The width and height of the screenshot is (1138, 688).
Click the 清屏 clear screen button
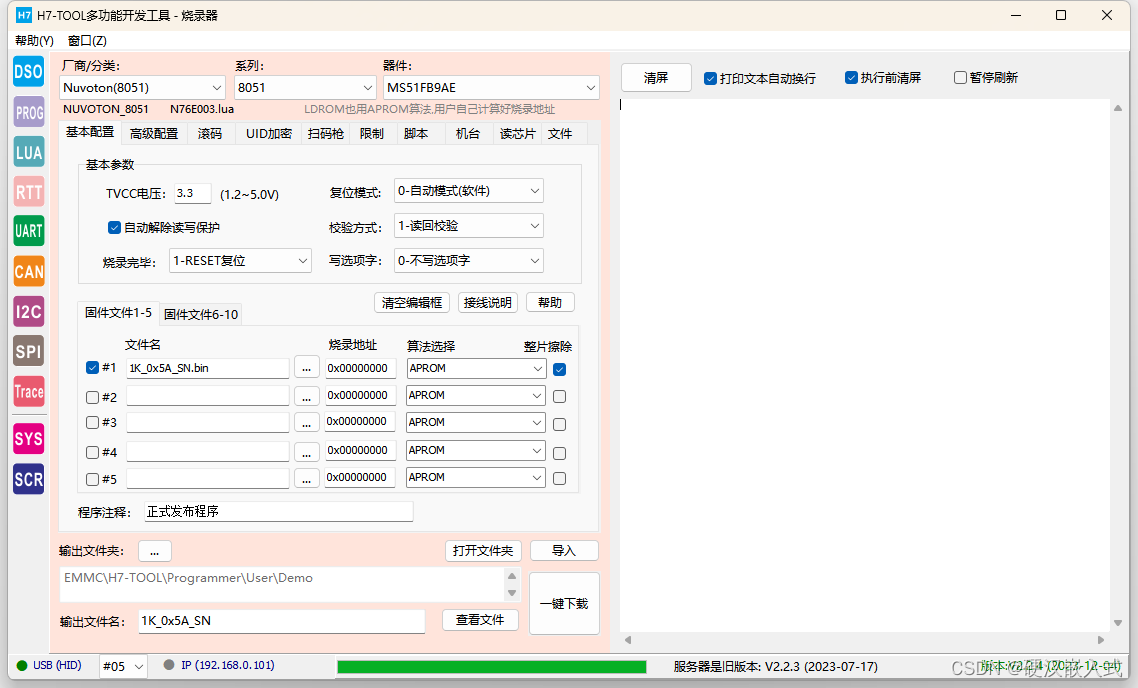pyautogui.click(x=656, y=77)
